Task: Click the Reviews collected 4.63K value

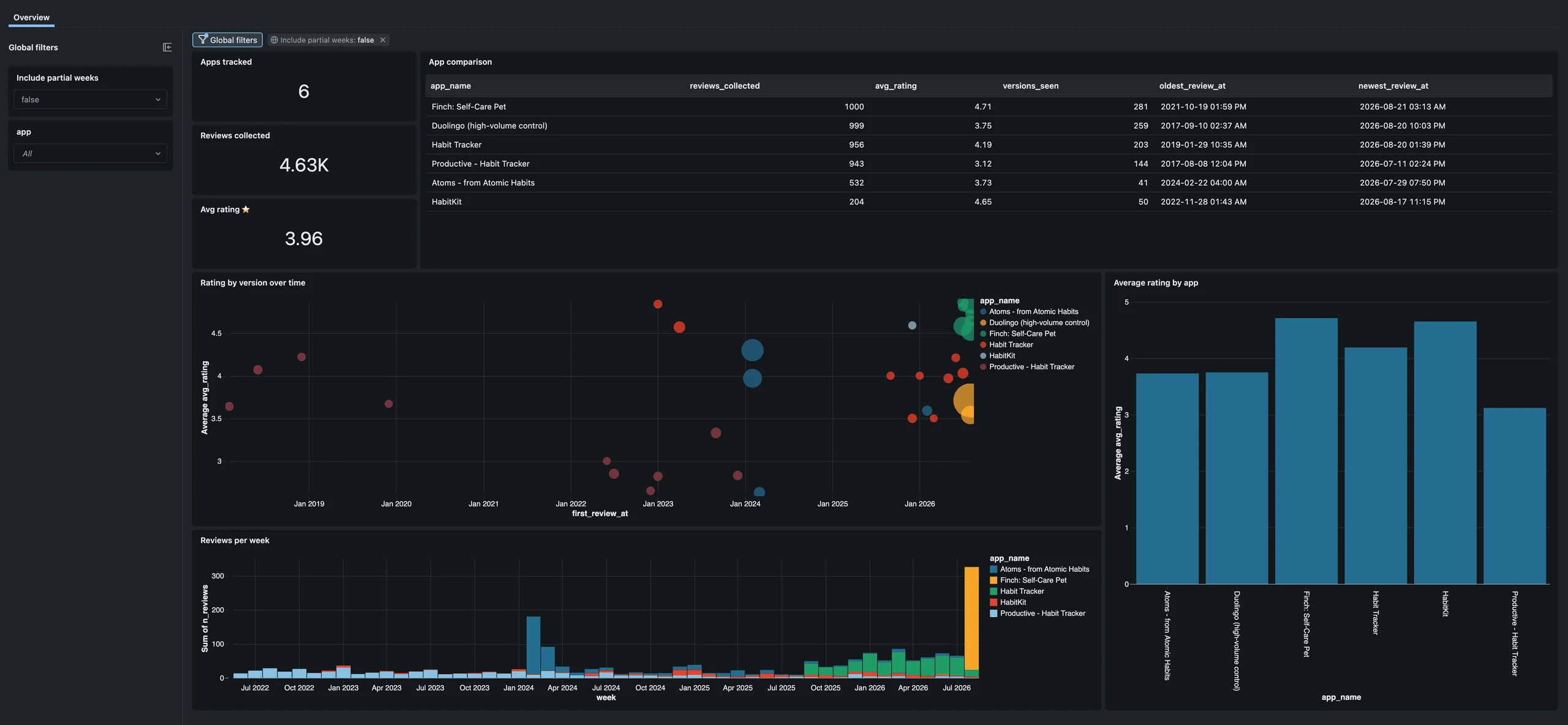Action: tap(304, 165)
